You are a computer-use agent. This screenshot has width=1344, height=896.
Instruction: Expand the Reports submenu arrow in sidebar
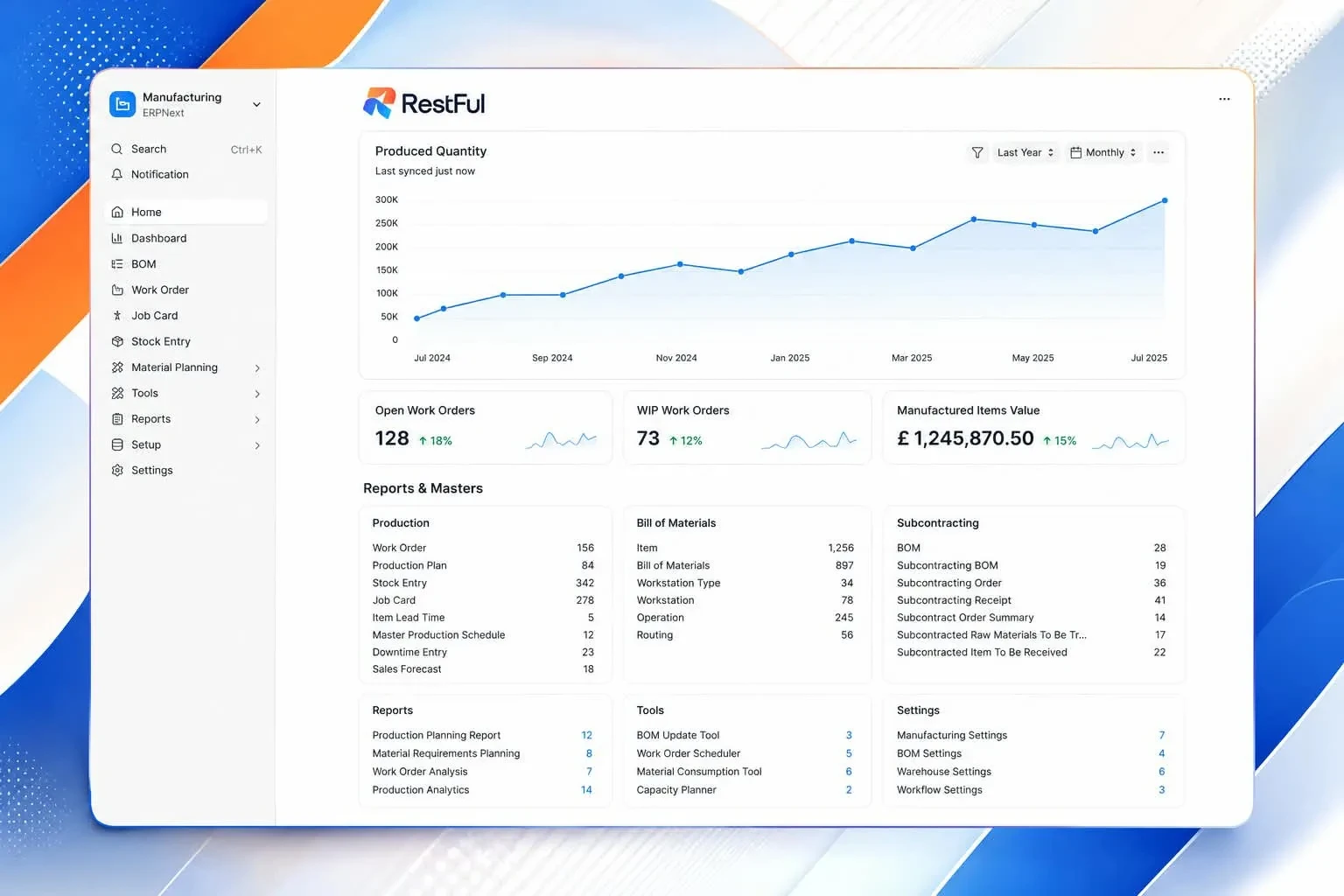(257, 420)
